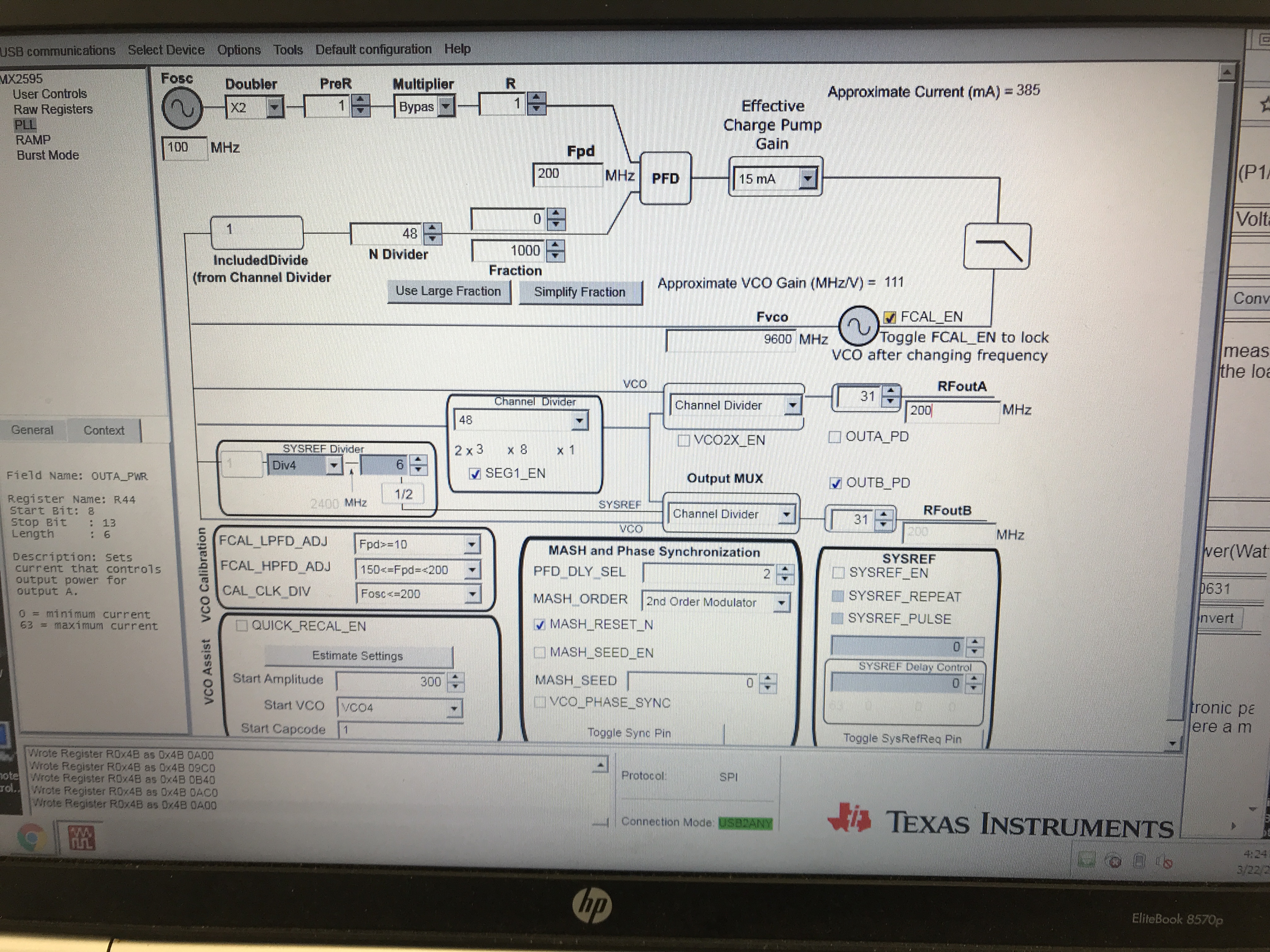Open the Doubler X2 dropdown
1270x952 pixels.
pos(274,107)
